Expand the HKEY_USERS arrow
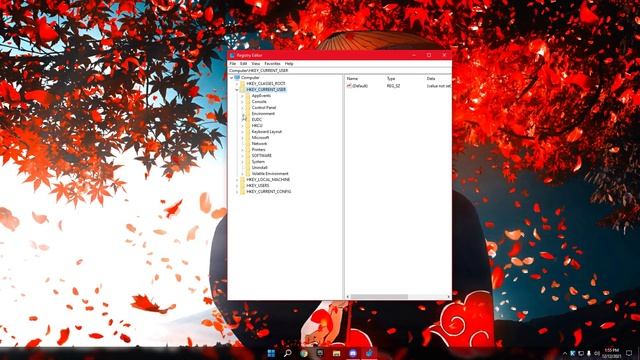640x360 pixels. (237, 186)
